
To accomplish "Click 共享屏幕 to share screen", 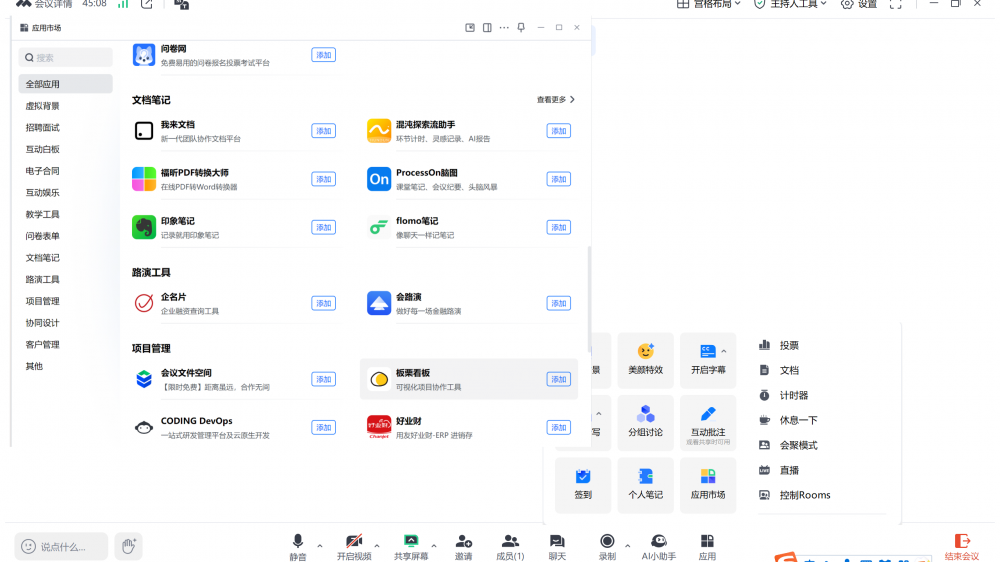I will click(x=411, y=547).
